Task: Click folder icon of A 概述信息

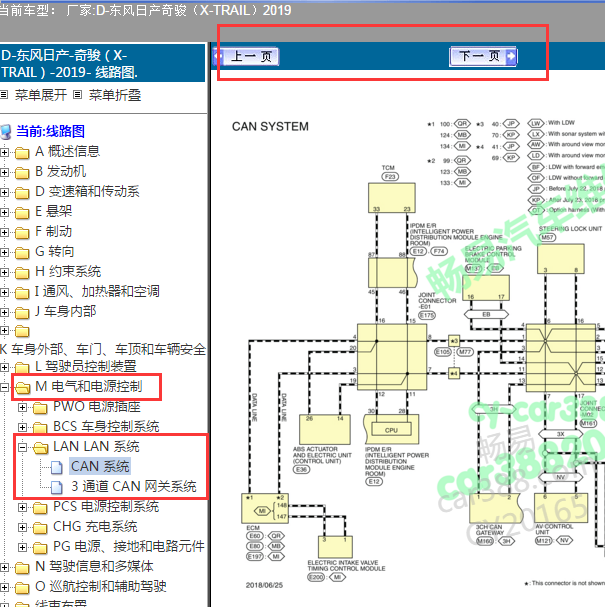Action: tap(22, 153)
